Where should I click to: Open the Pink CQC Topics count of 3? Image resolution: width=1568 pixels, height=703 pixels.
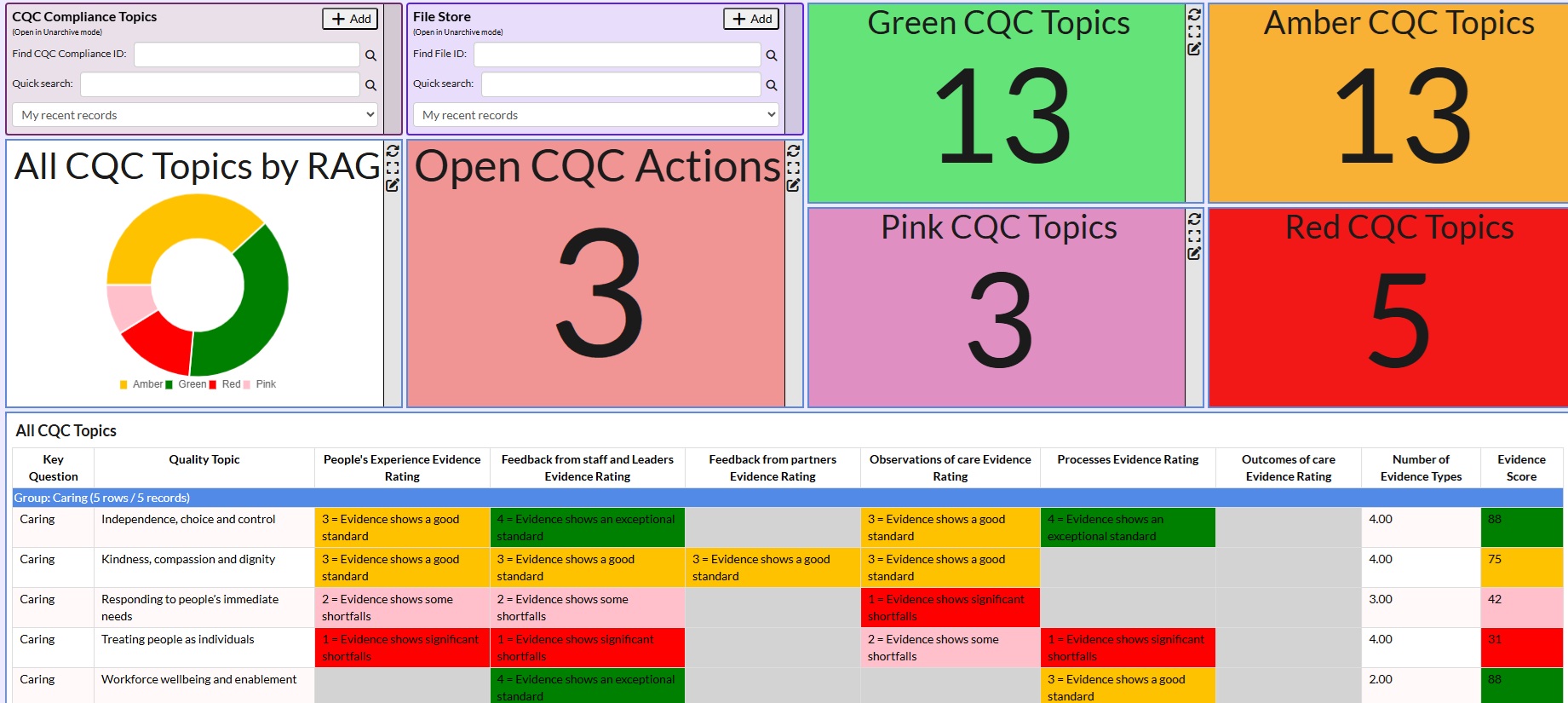[x=1000, y=320]
